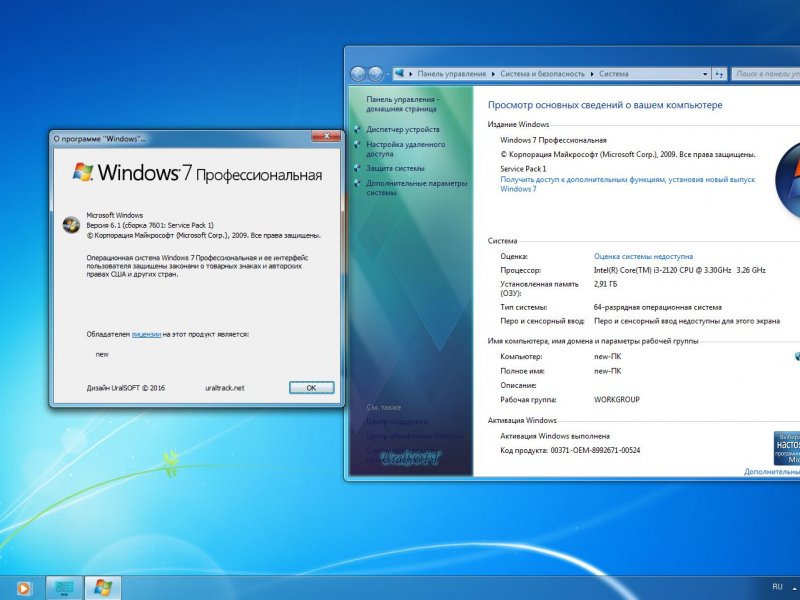Open Центр обновления Windows link
The width and height of the screenshot is (800, 600).
click(x=415, y=436)
